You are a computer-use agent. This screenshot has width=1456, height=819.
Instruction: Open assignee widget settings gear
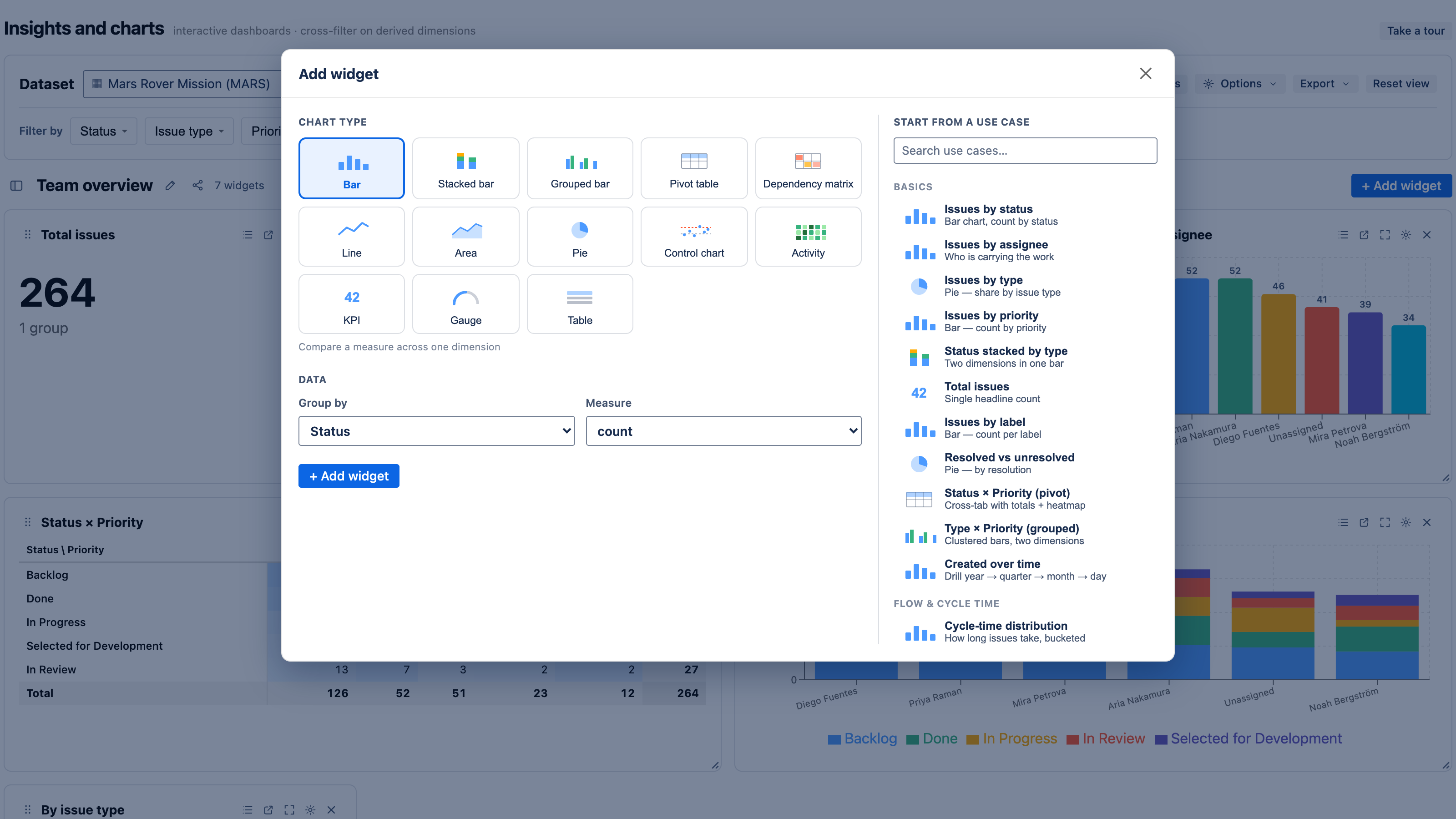(x=1405, y=235)
